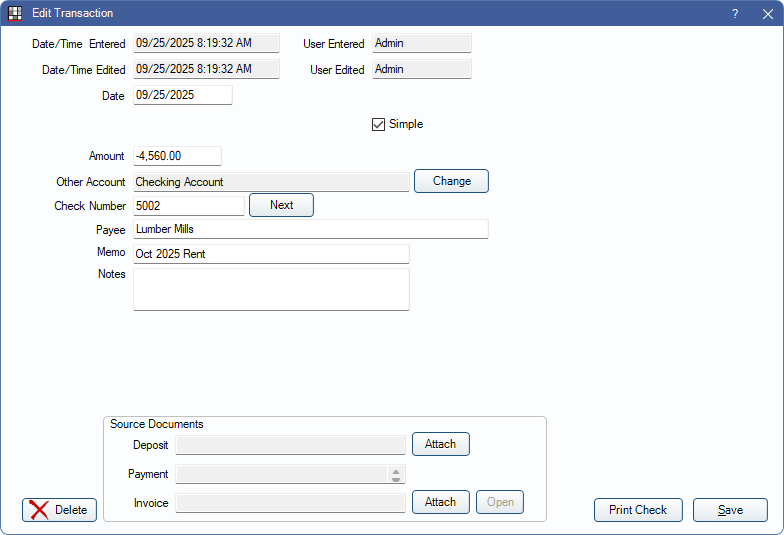Uncheck the Simple checkbox
The image size is (784, 535).
point(379,124)
